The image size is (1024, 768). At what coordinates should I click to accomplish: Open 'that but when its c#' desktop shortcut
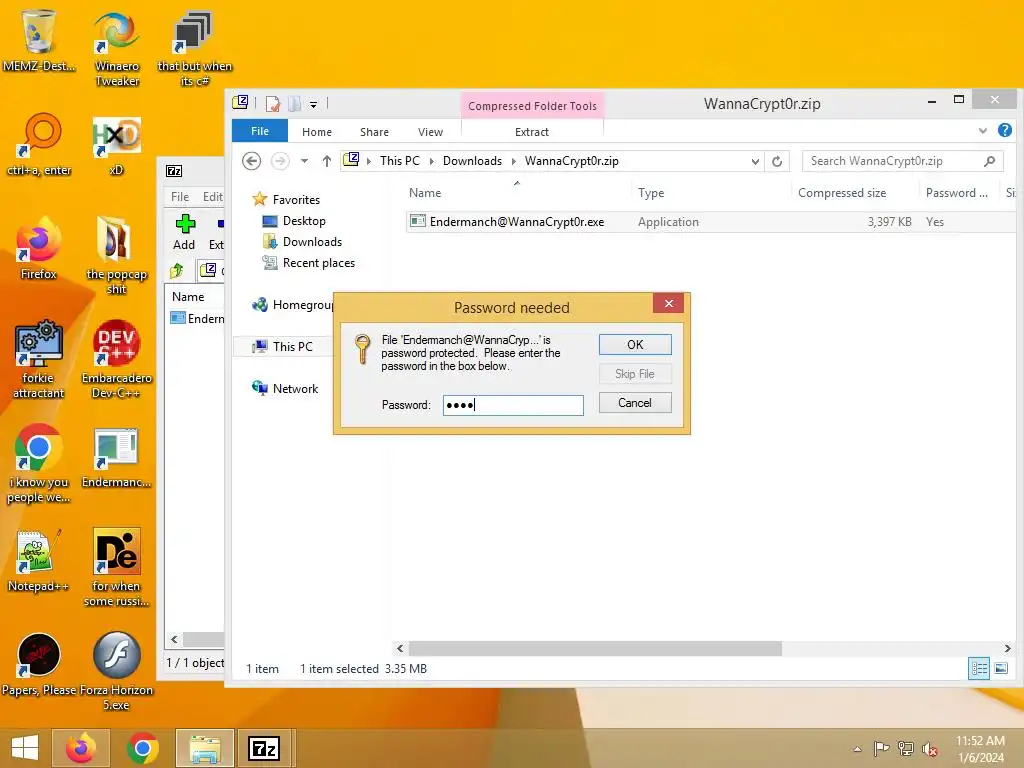195,48
